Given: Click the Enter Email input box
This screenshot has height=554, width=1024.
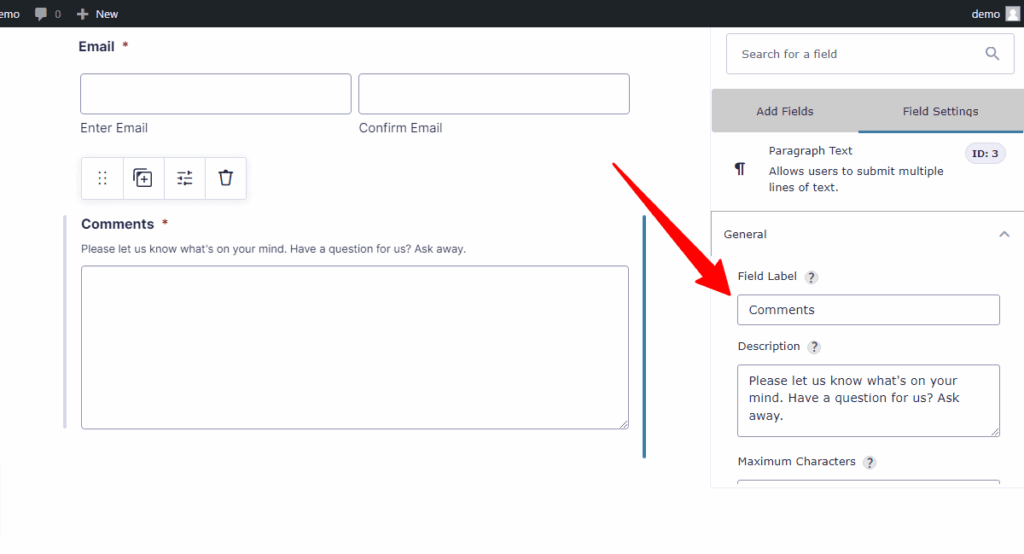Looking at the screenshot, I should pos(216,94).
